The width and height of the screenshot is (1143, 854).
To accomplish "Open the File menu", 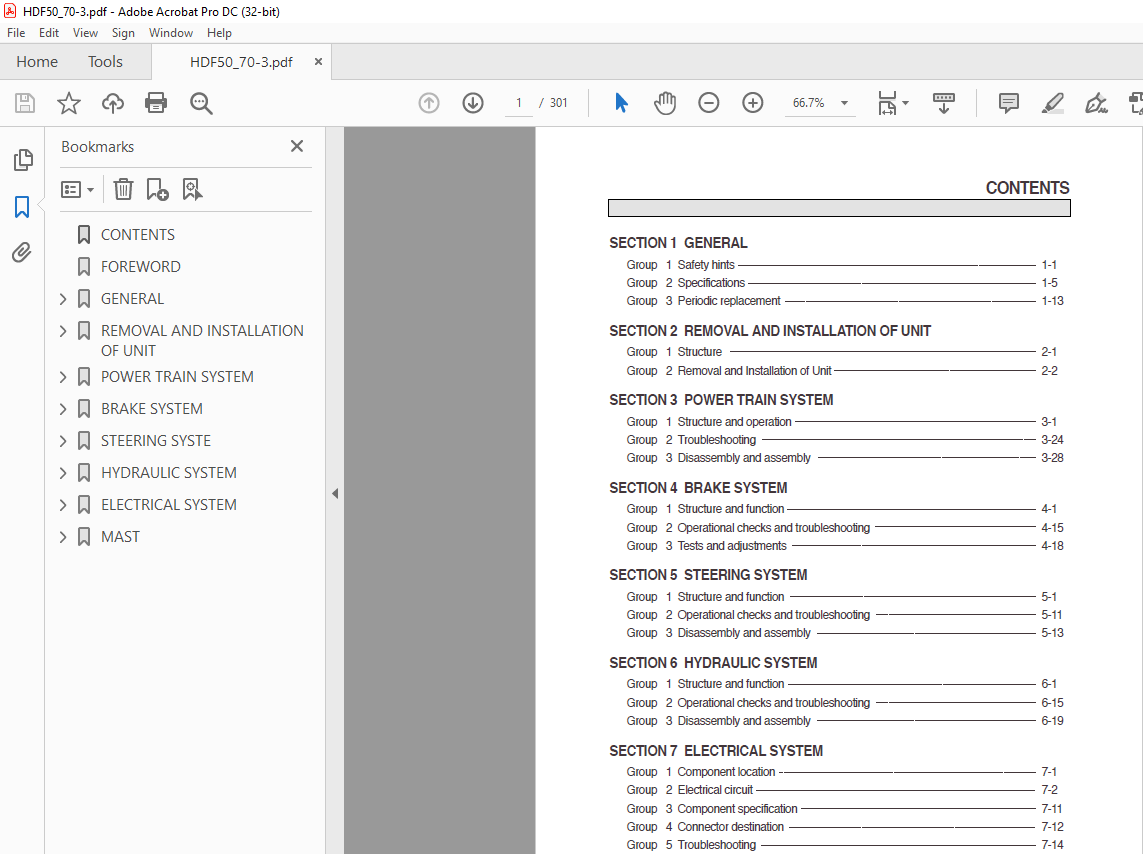I will tap(16, 33).
